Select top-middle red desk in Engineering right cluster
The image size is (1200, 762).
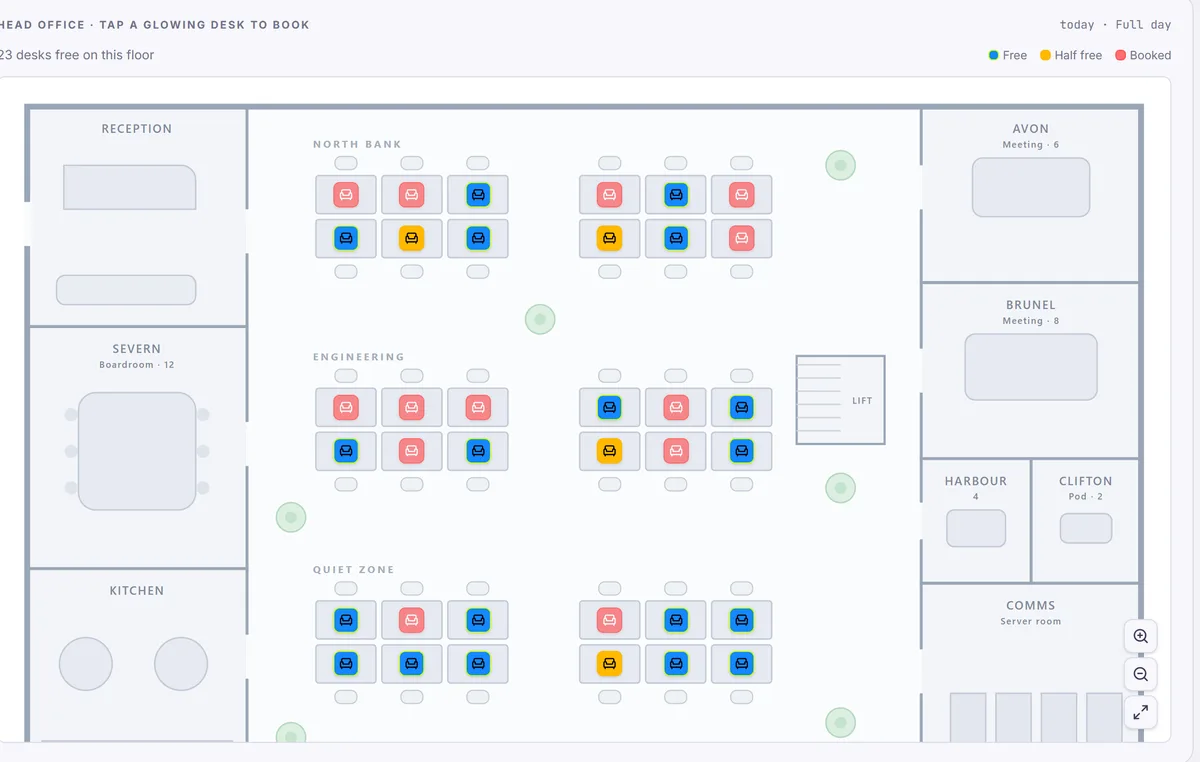point(676,407)
